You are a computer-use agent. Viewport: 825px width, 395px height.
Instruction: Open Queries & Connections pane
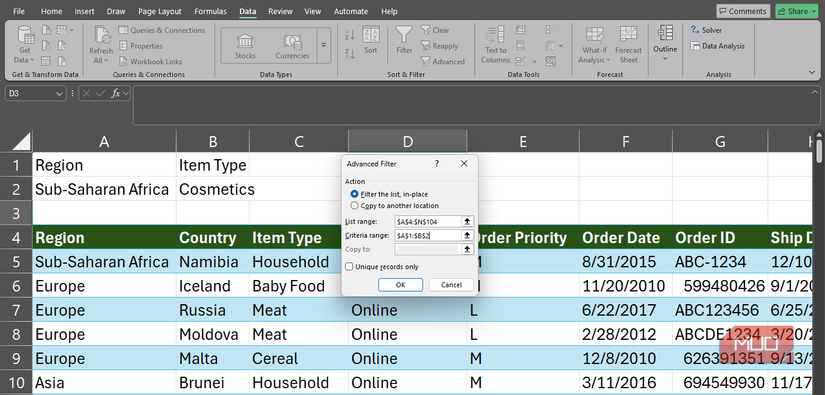coord(162,31)
